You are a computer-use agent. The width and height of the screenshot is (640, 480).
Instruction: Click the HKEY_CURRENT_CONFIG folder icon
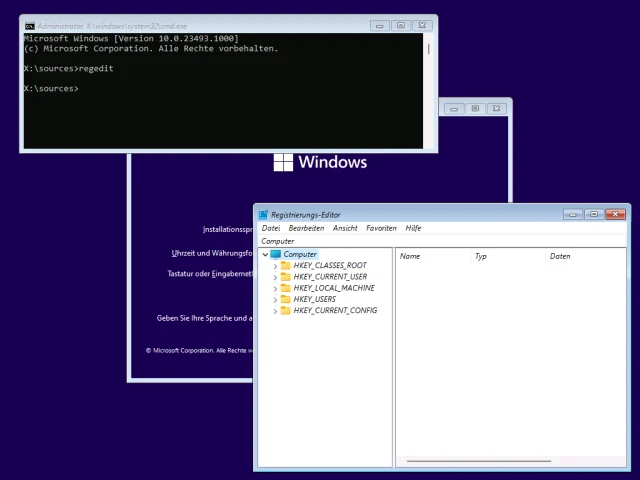point(286,310)
